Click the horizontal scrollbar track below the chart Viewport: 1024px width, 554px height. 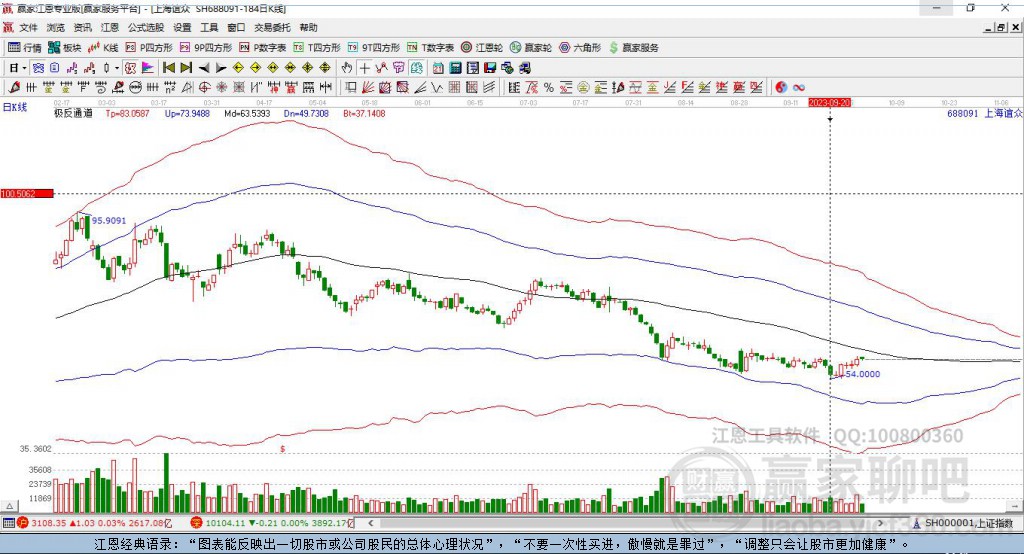(627, 523)
